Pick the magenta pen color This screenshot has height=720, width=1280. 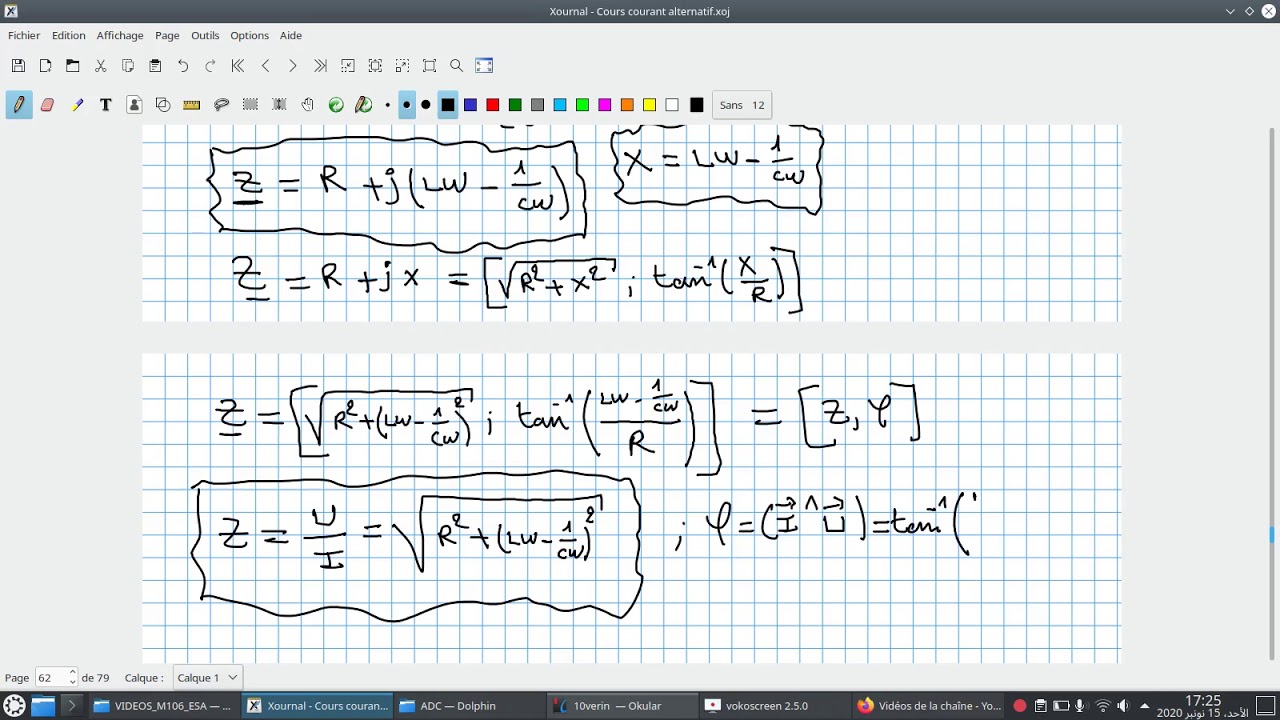[604, 105]
